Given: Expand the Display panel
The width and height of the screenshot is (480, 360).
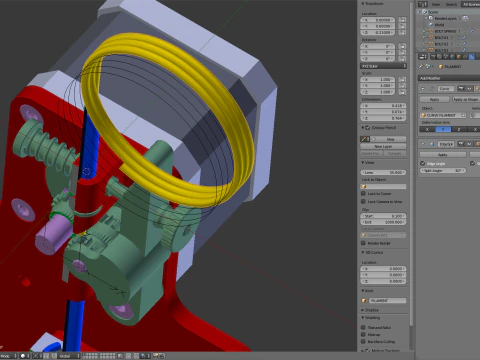Looking at the screenshot, I should (363, 310).
